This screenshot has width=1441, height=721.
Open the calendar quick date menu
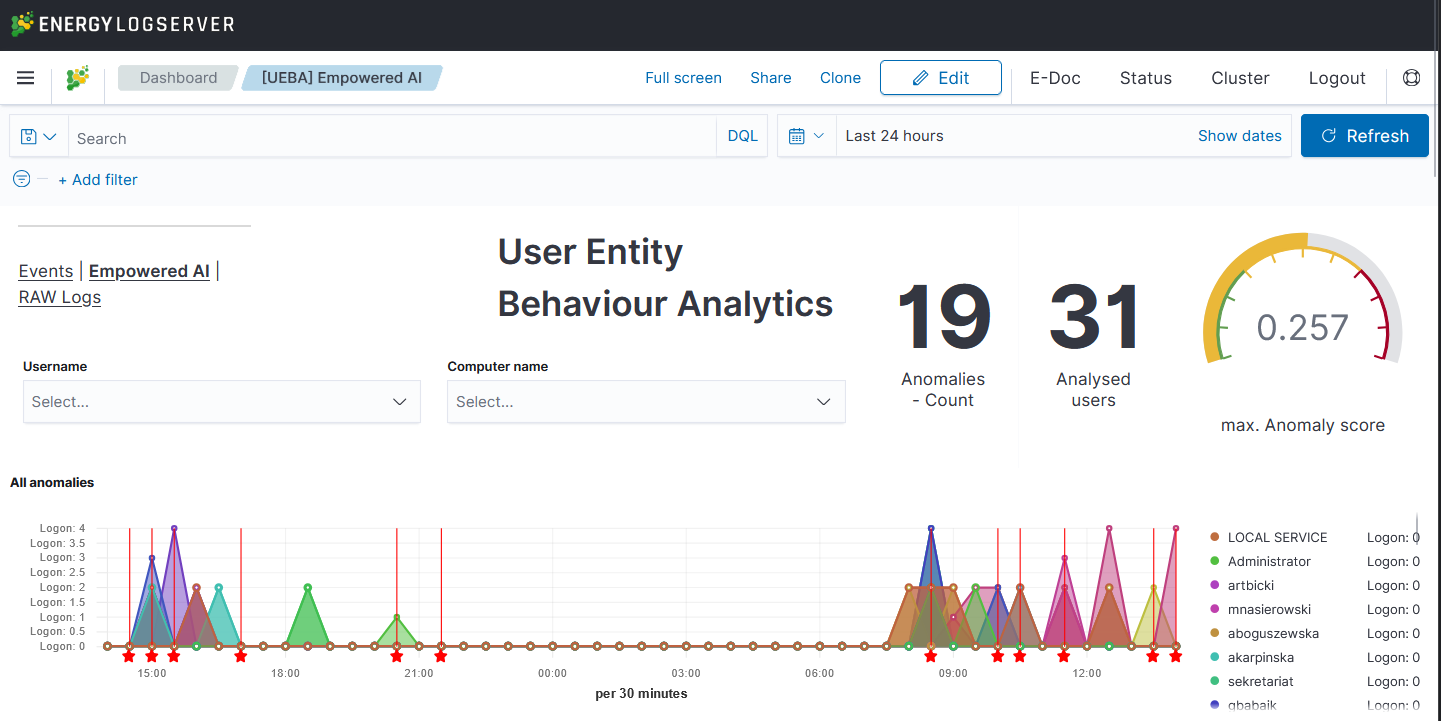[x=806, y=136]
